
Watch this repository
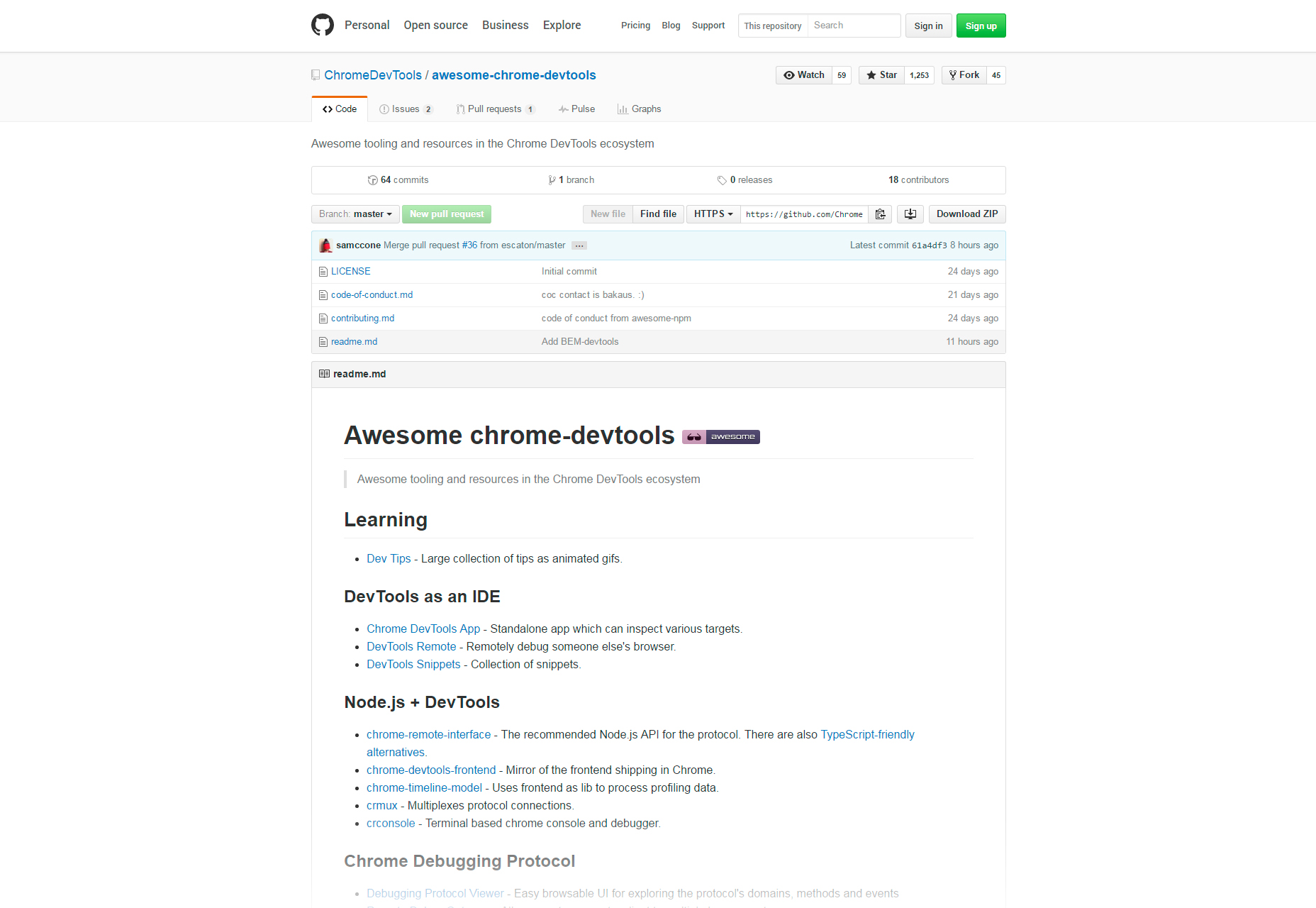click(804, 75)
